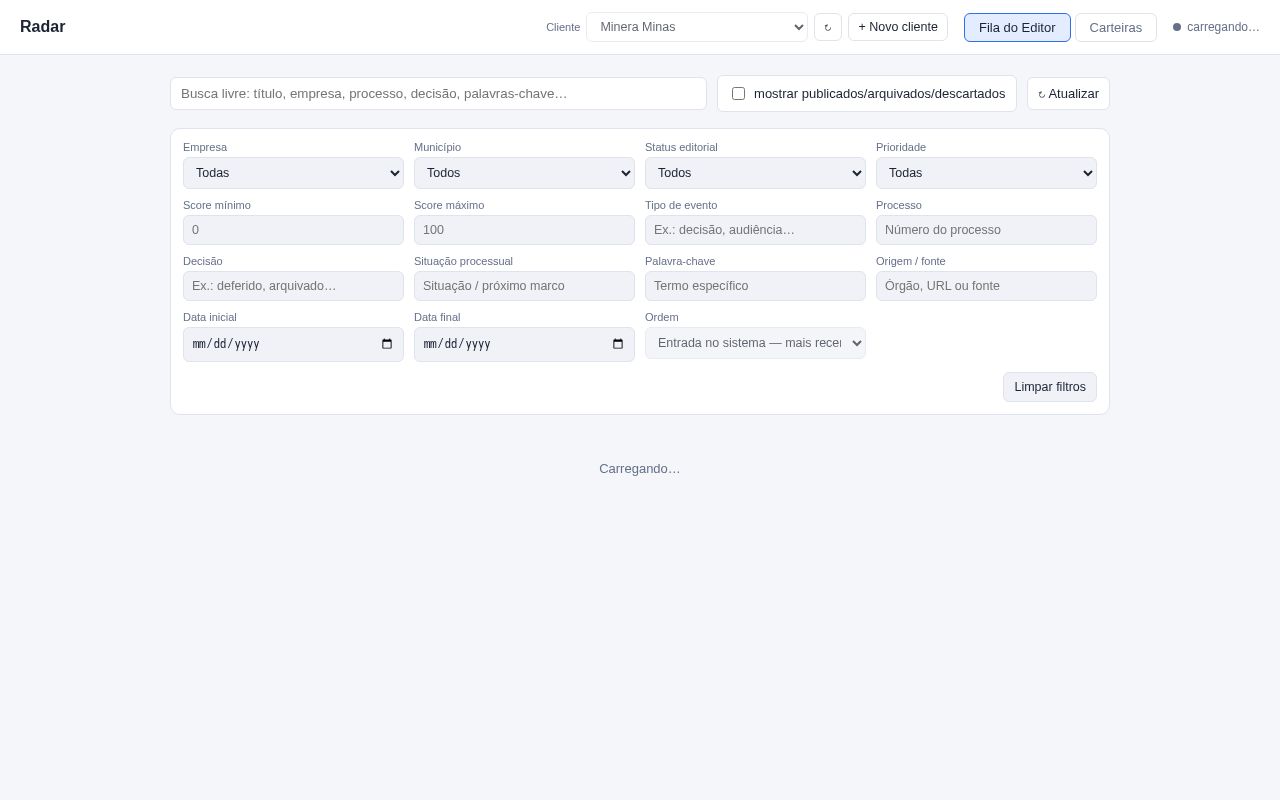
Task: Click the Data final date field
Action: pos(524,344)
